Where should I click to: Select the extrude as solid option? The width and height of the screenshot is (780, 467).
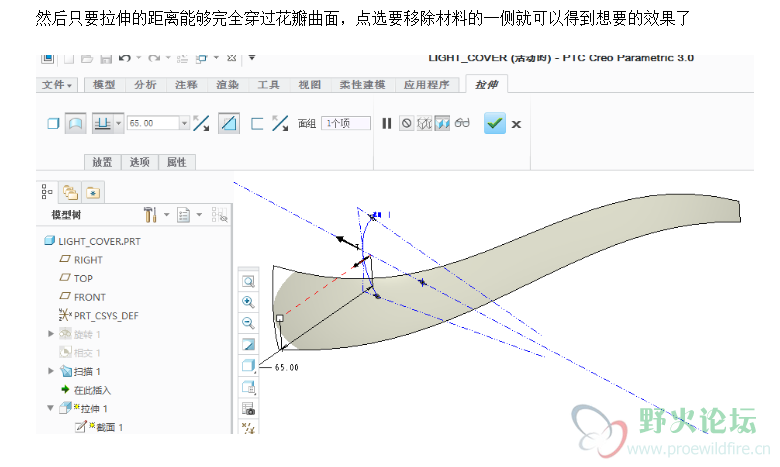pyautogui.click(x=53, y=123)
